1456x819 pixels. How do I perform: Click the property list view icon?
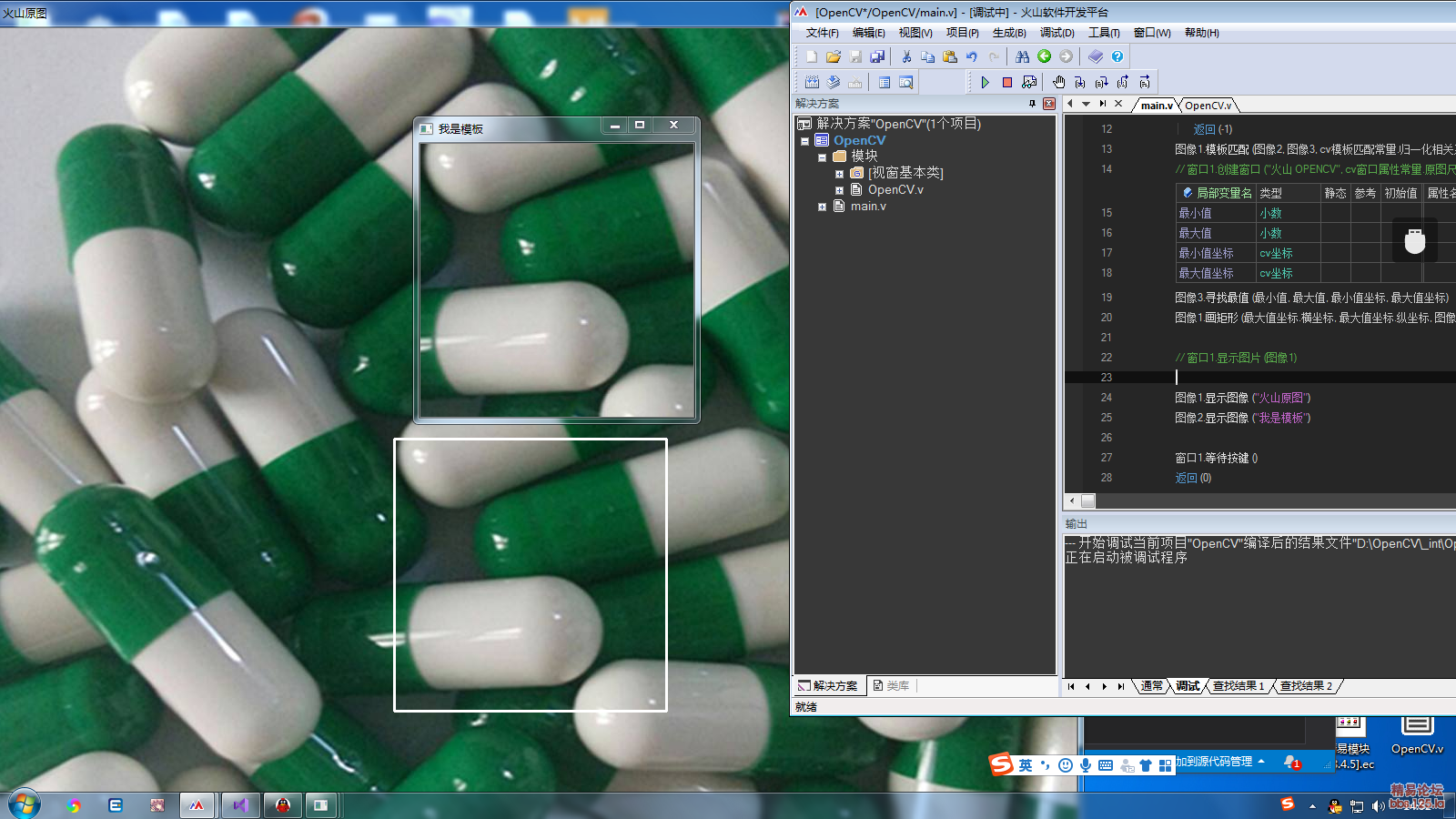click(x=885, y=82)
